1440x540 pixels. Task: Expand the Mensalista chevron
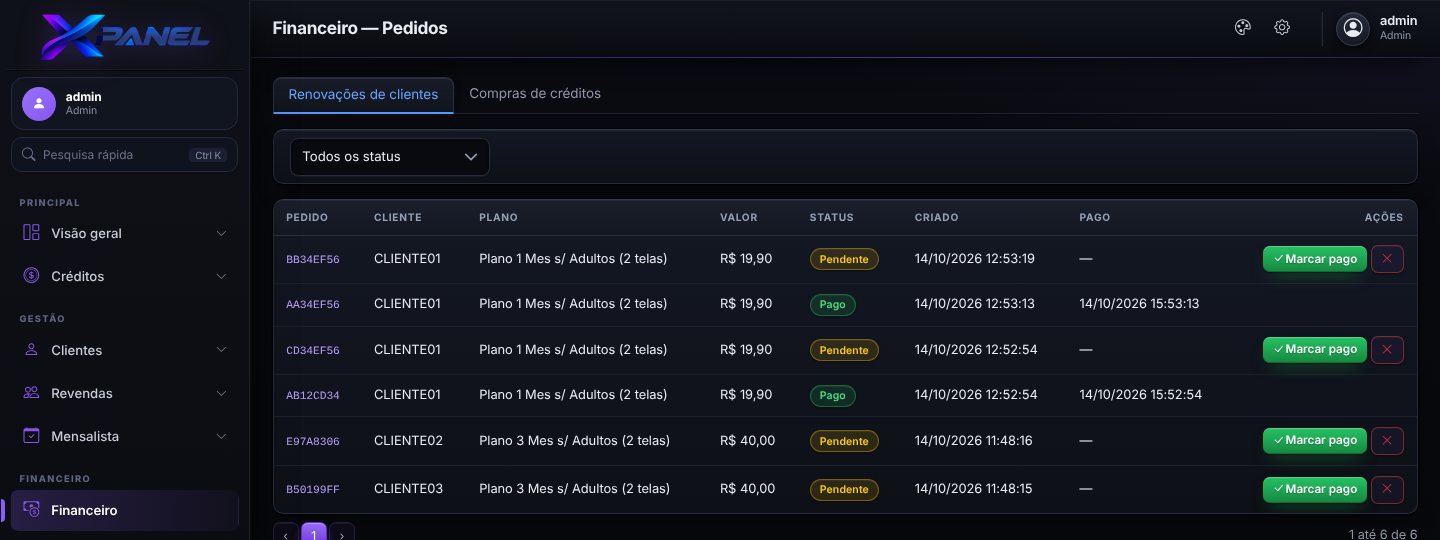click(221, 436)
